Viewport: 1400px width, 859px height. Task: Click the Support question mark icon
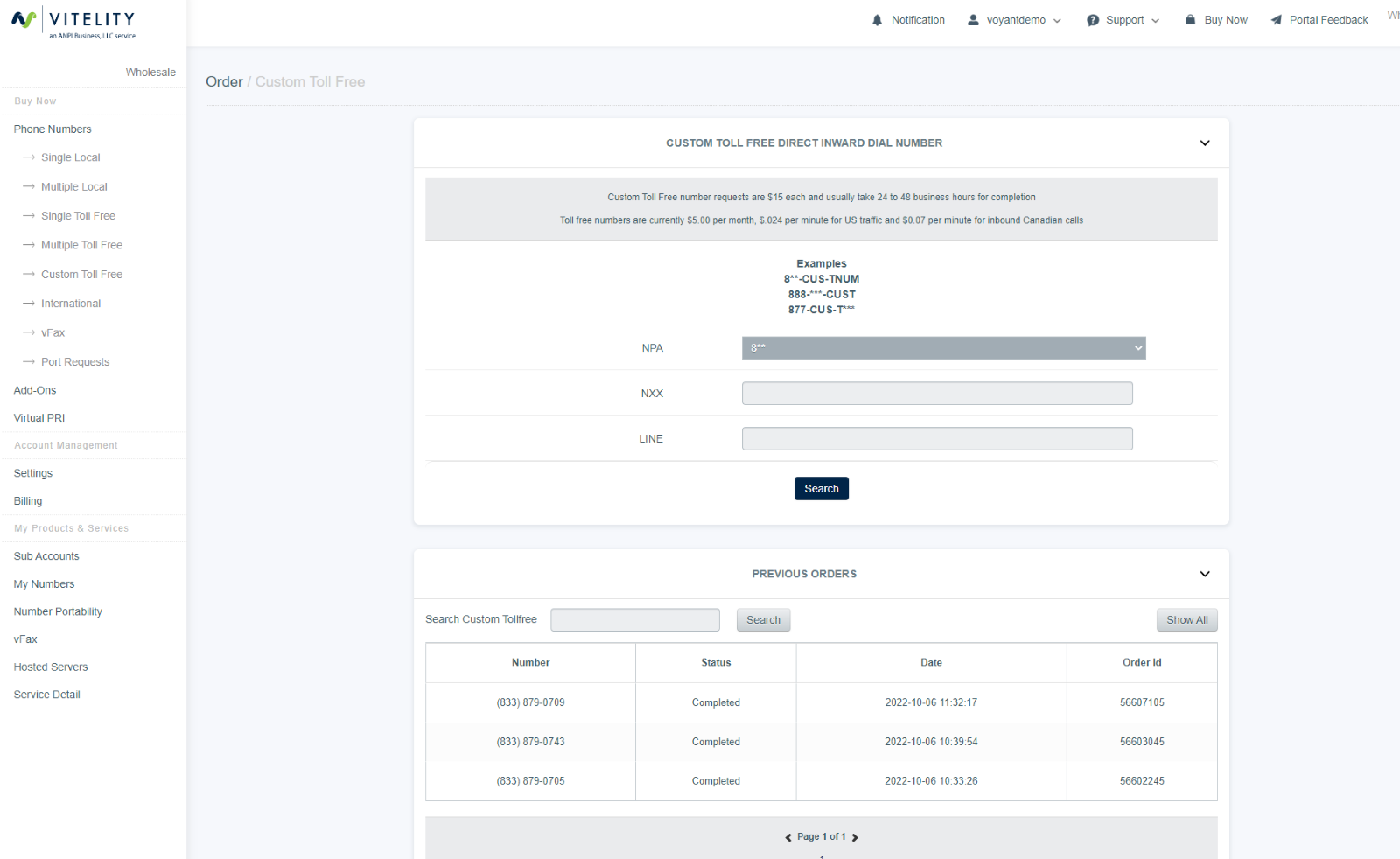point(1093,19)
